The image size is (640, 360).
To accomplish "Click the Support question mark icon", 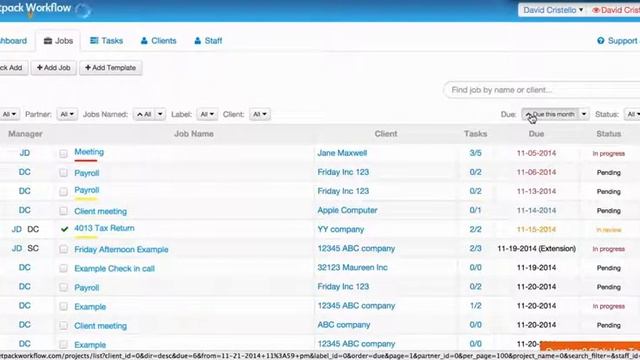I will (601, 40).
